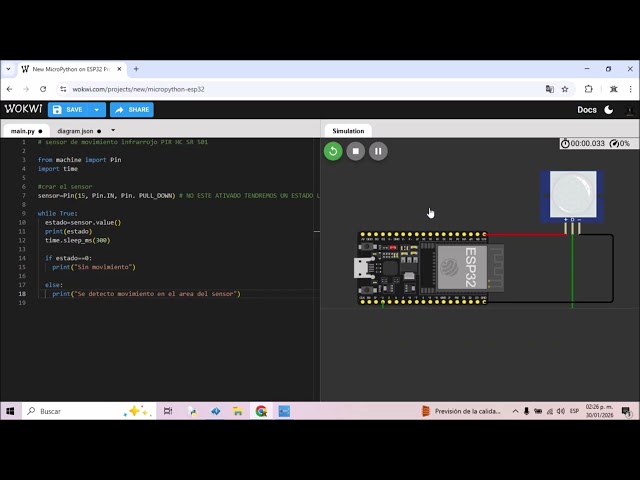This screenshot has width=640, height=480.
Task: Open the notifications center icon
Action: pos(626,411)
